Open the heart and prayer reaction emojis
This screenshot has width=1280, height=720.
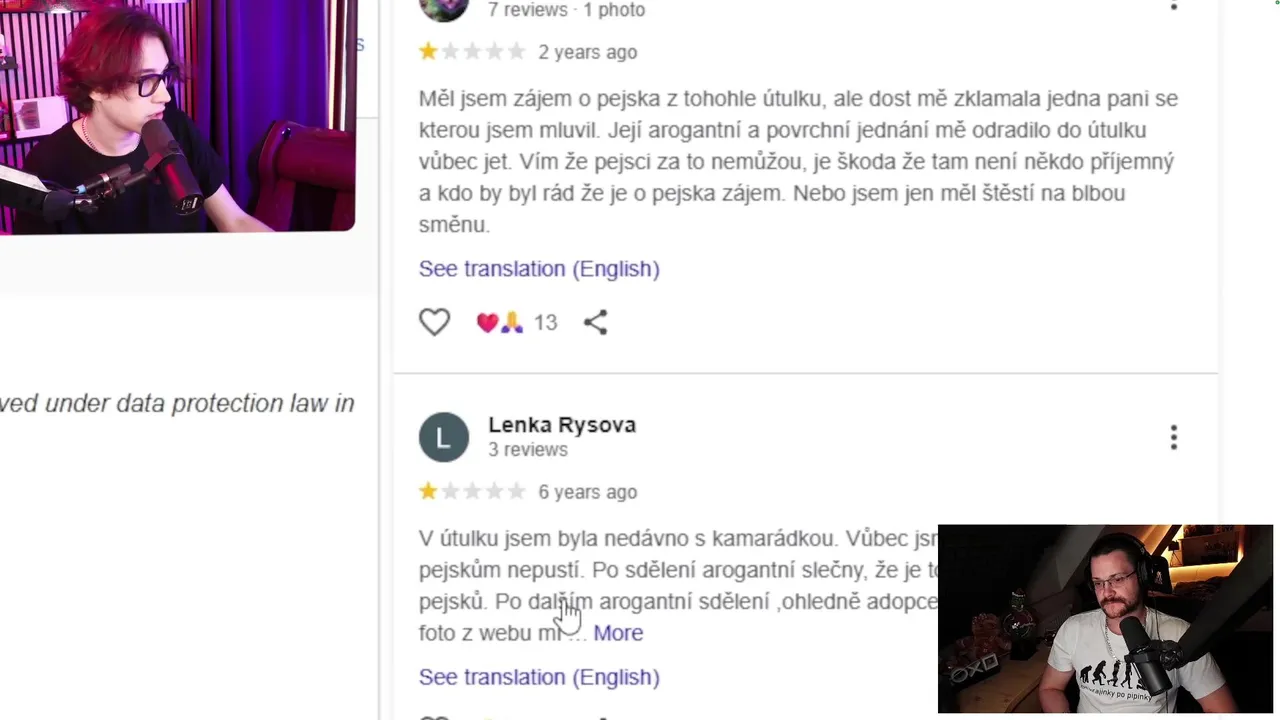click(x=499, y=322)
